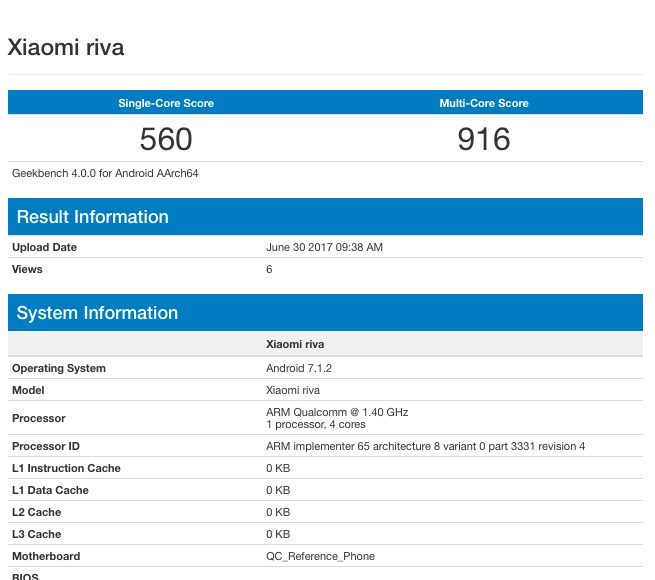The height and width of the screenshot is (580, 655).
Task: Click the 'ARM implementer 65 architecture 8' value
Action: (x=425, y=446)
